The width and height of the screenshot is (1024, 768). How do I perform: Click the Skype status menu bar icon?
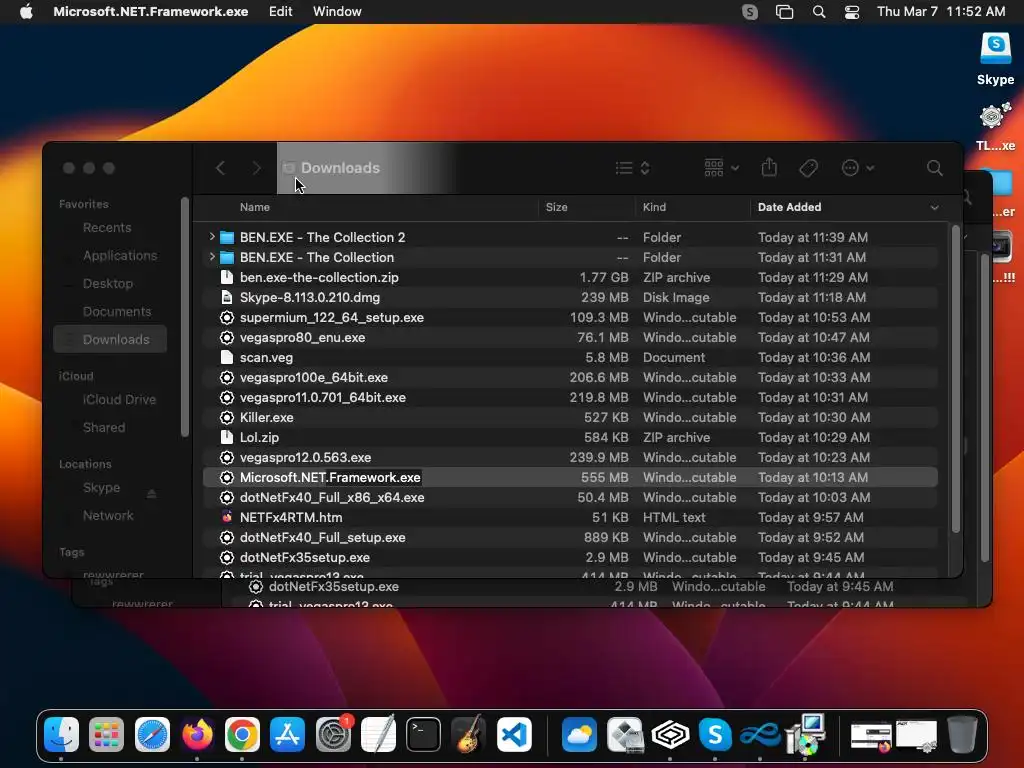(750, 12)
